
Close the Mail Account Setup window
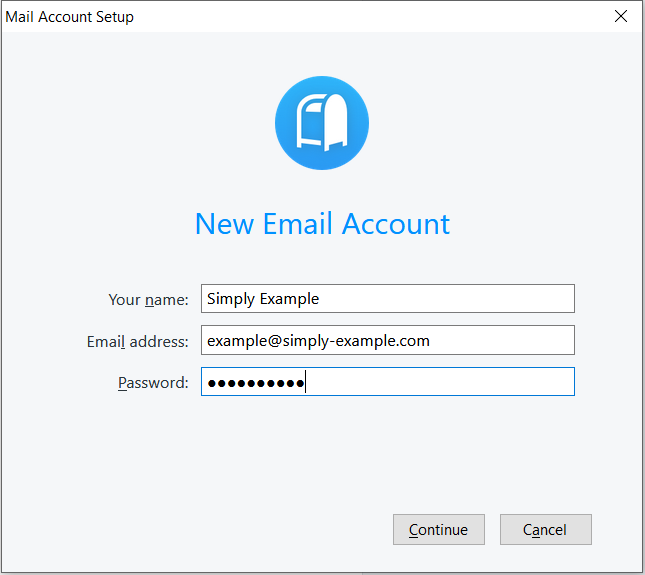(x=621, y=16)
